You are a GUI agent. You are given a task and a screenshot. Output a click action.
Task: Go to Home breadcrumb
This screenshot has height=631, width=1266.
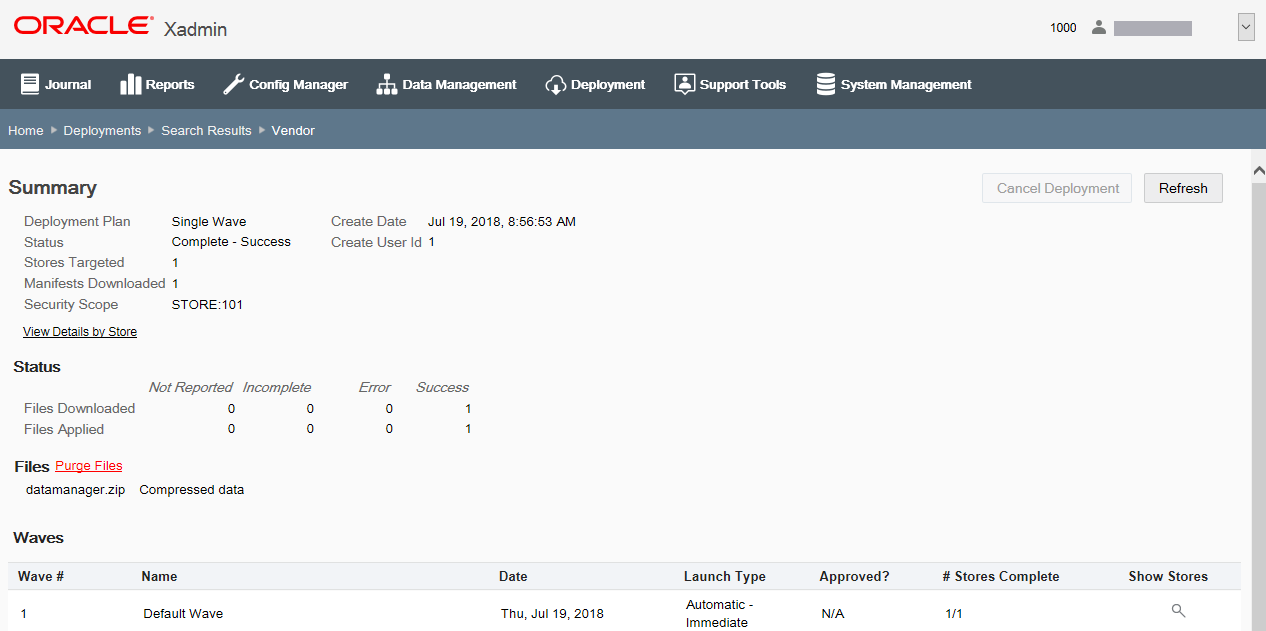point(26,130)
